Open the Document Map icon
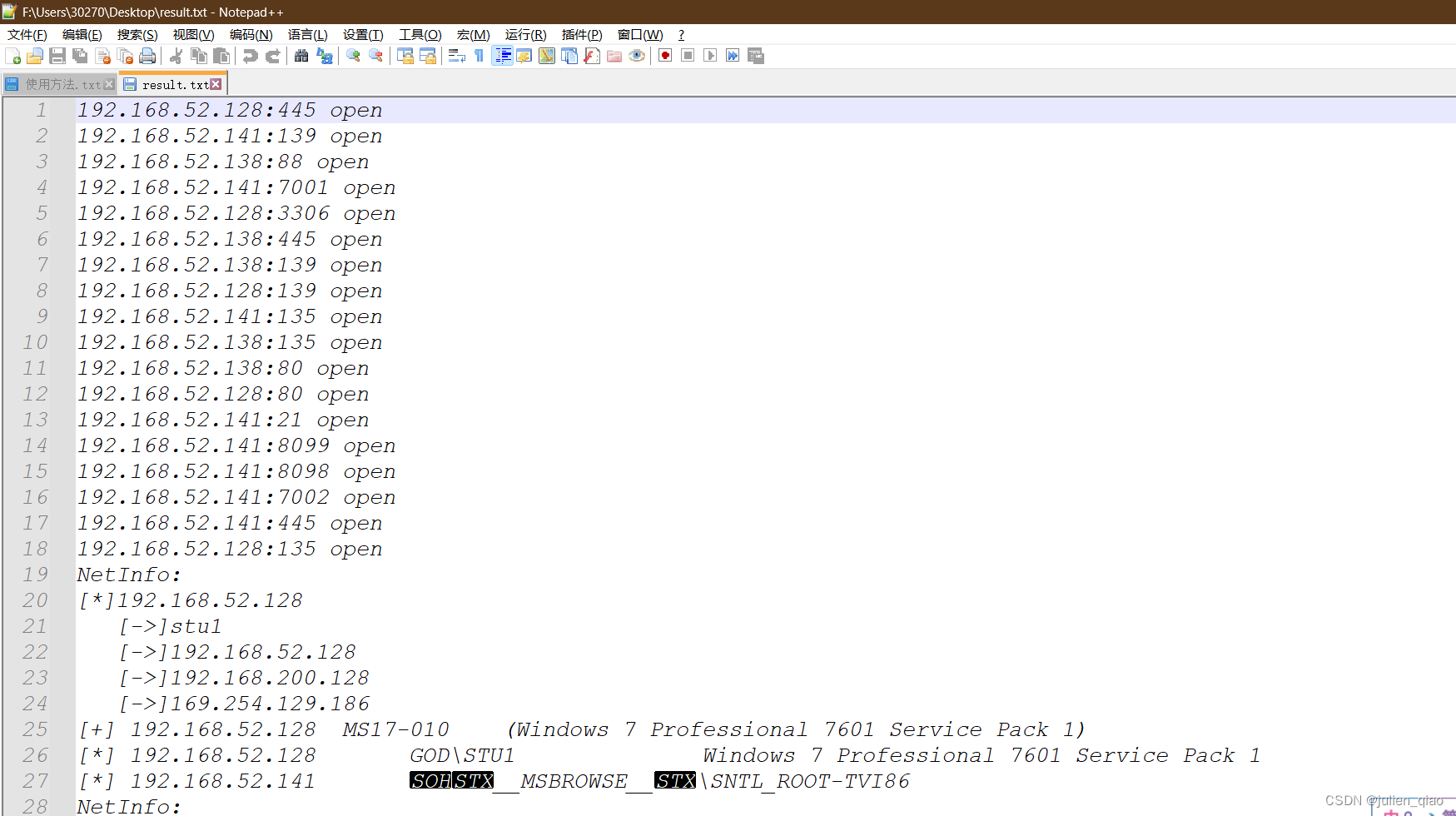 pyautogui.click(x=547, y=56)
